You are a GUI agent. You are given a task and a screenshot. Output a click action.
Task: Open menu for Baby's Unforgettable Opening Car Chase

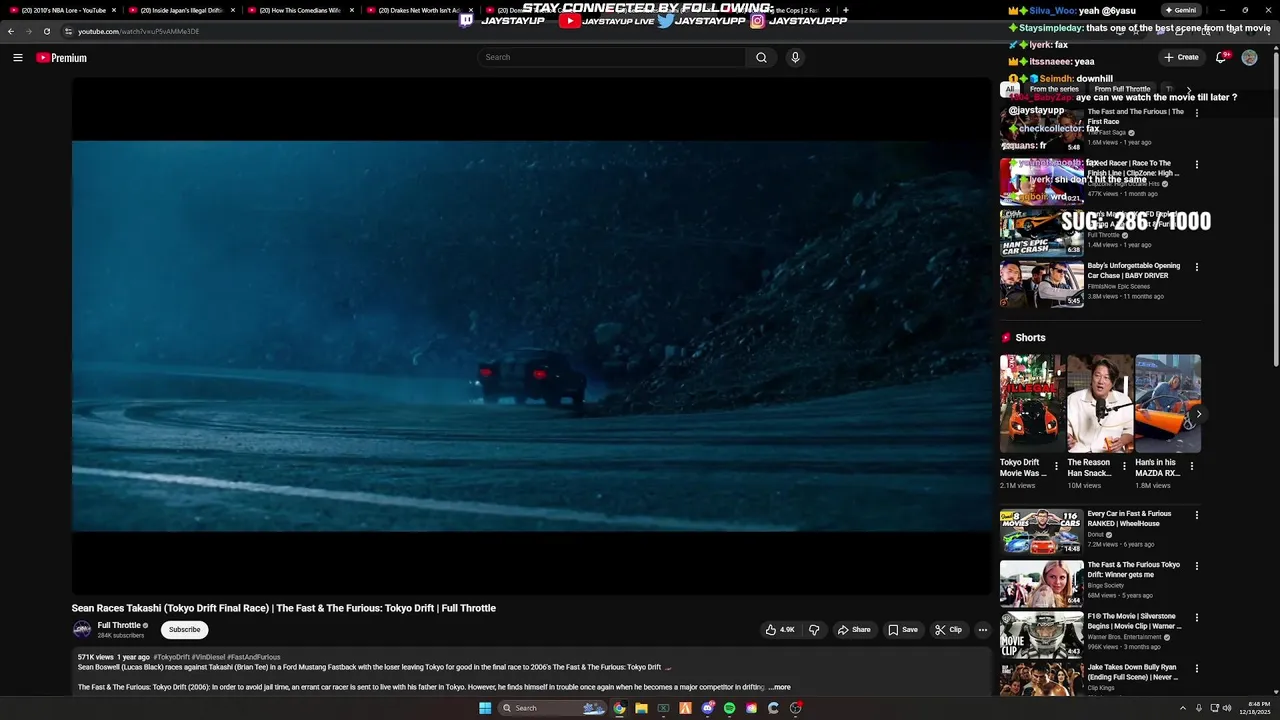click(x=1197, y=267)
